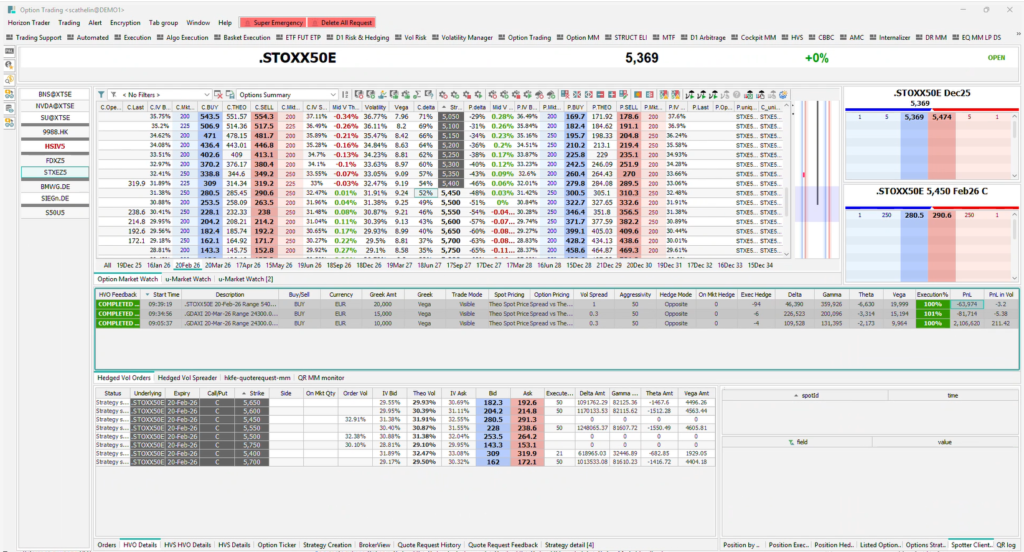The width and height of the screenshot is (1024, 552).
Task: Expand the workspace overflow chevron at top right
Action: coord(1017,34)
